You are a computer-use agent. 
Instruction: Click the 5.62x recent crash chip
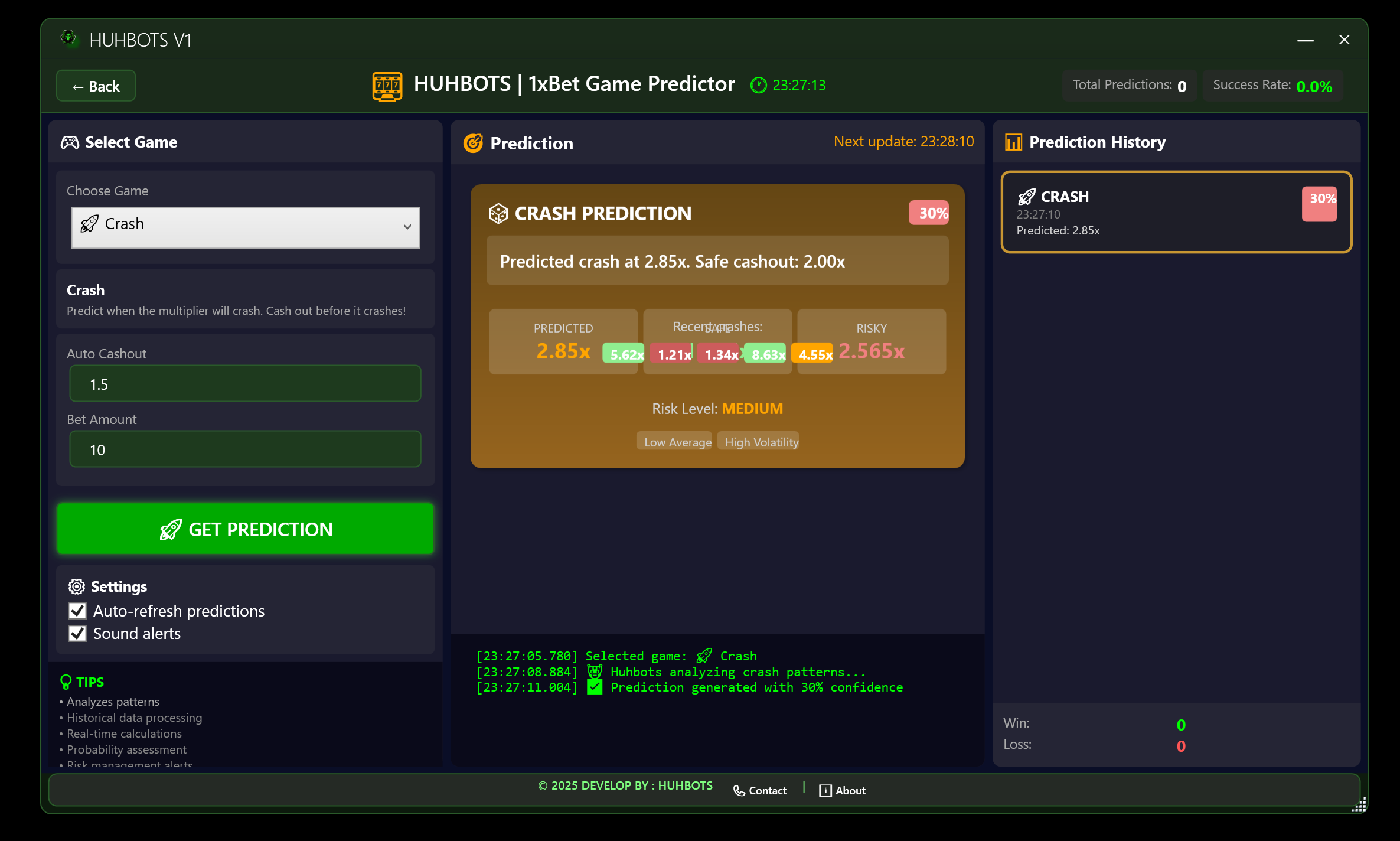coord(623,354)
